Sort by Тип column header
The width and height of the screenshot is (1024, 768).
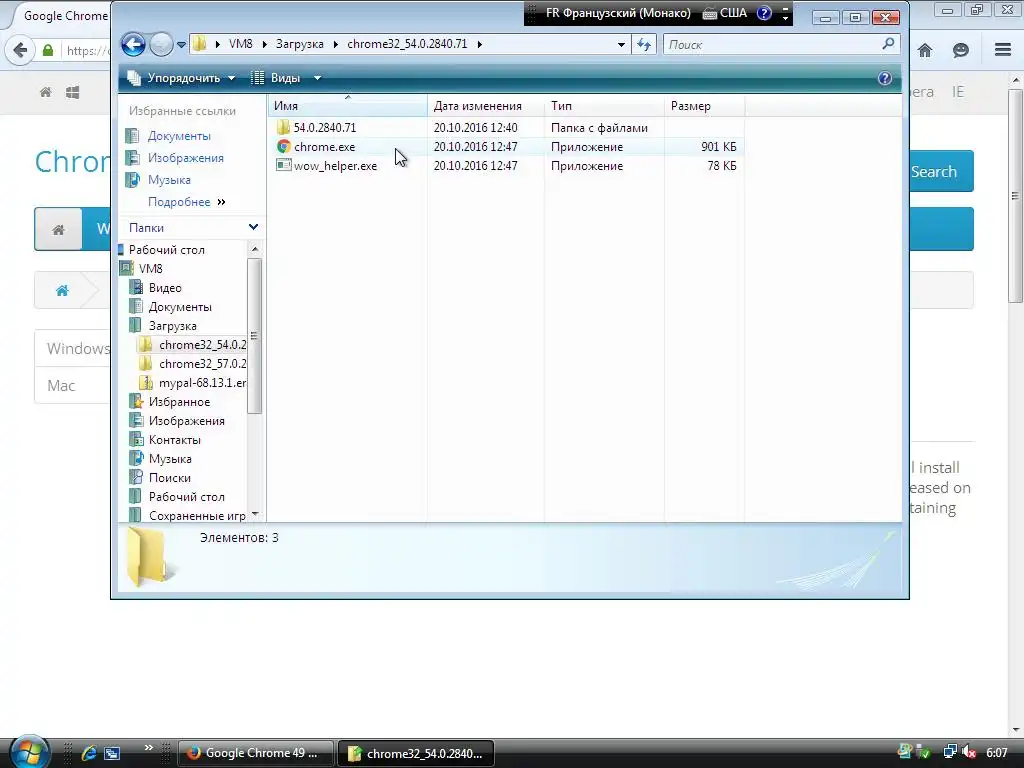coord(604,106)
